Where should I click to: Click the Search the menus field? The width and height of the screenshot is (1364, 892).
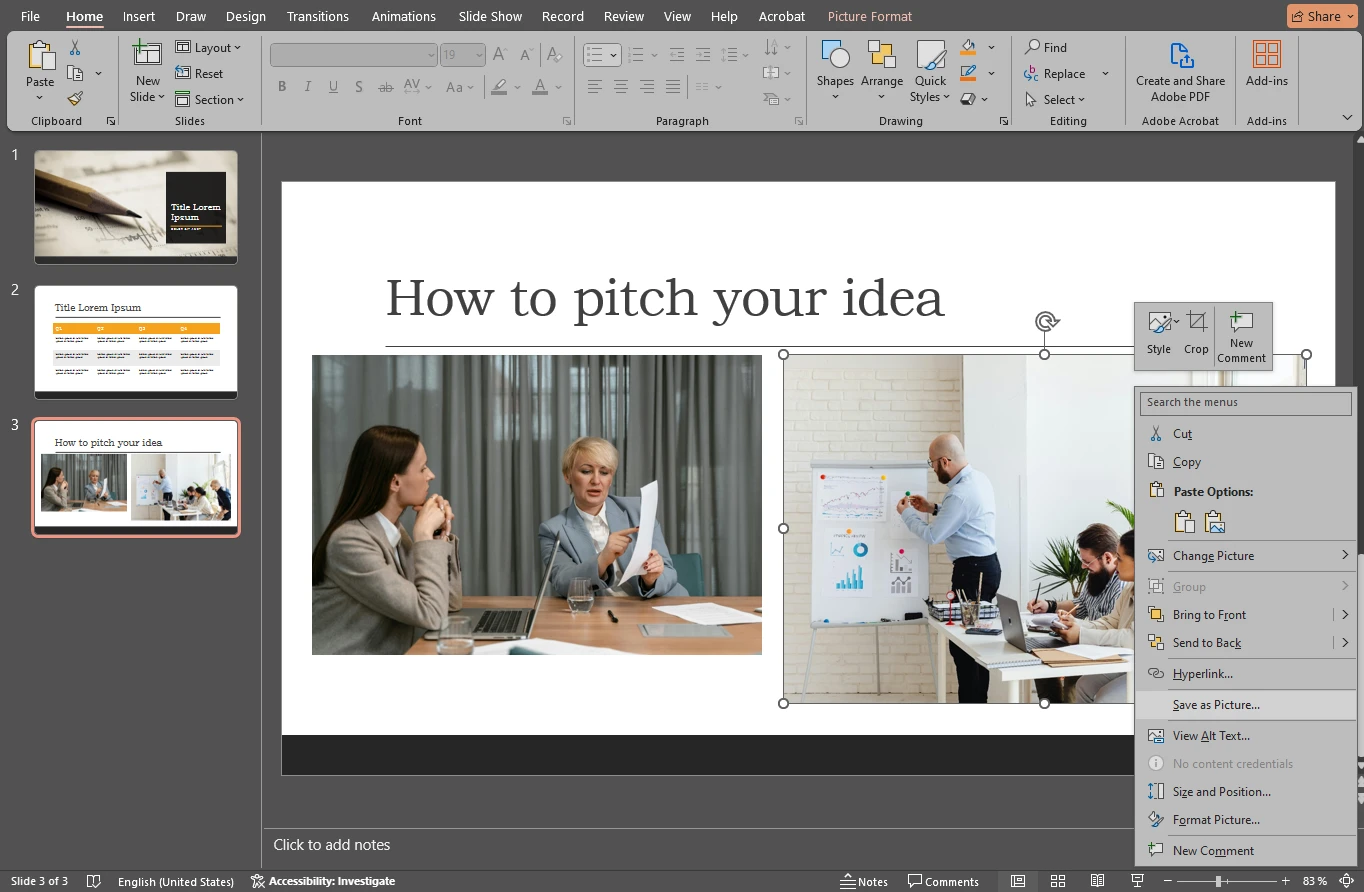click(x=1245, y=402)
